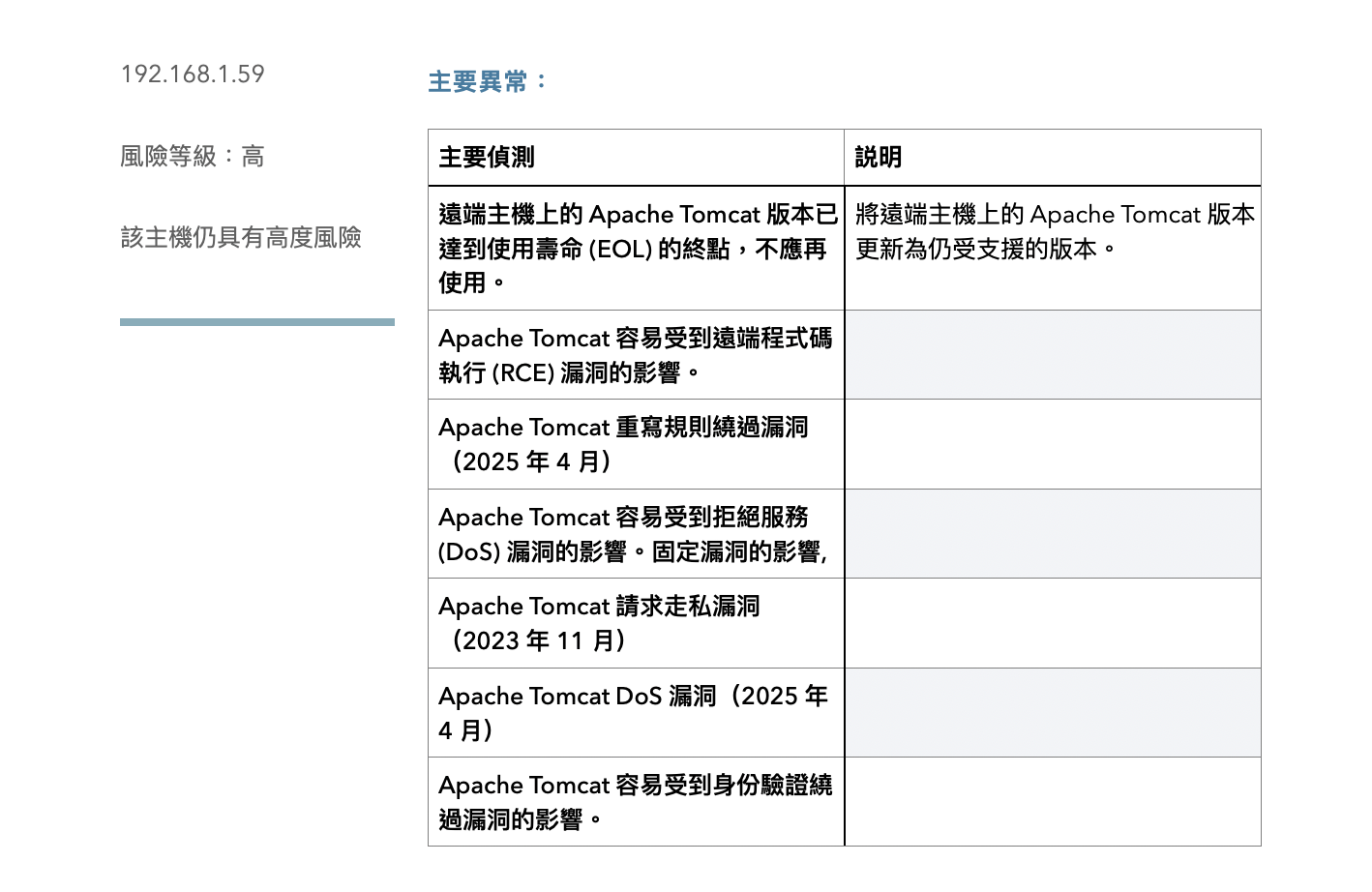Click the empty 説明 cell beside 拒絕服務 row

pos(1053,534)
